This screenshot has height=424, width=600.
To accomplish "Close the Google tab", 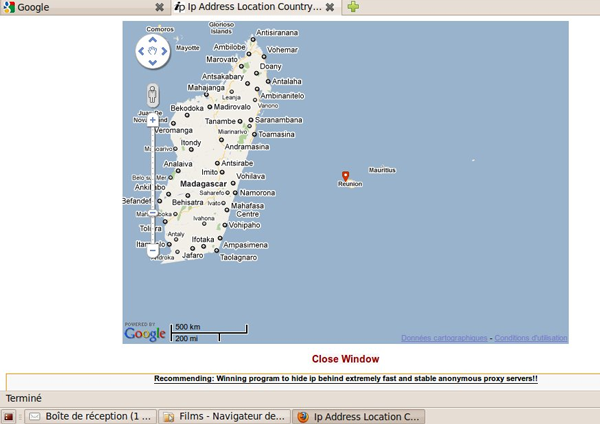I will point(159,7).
